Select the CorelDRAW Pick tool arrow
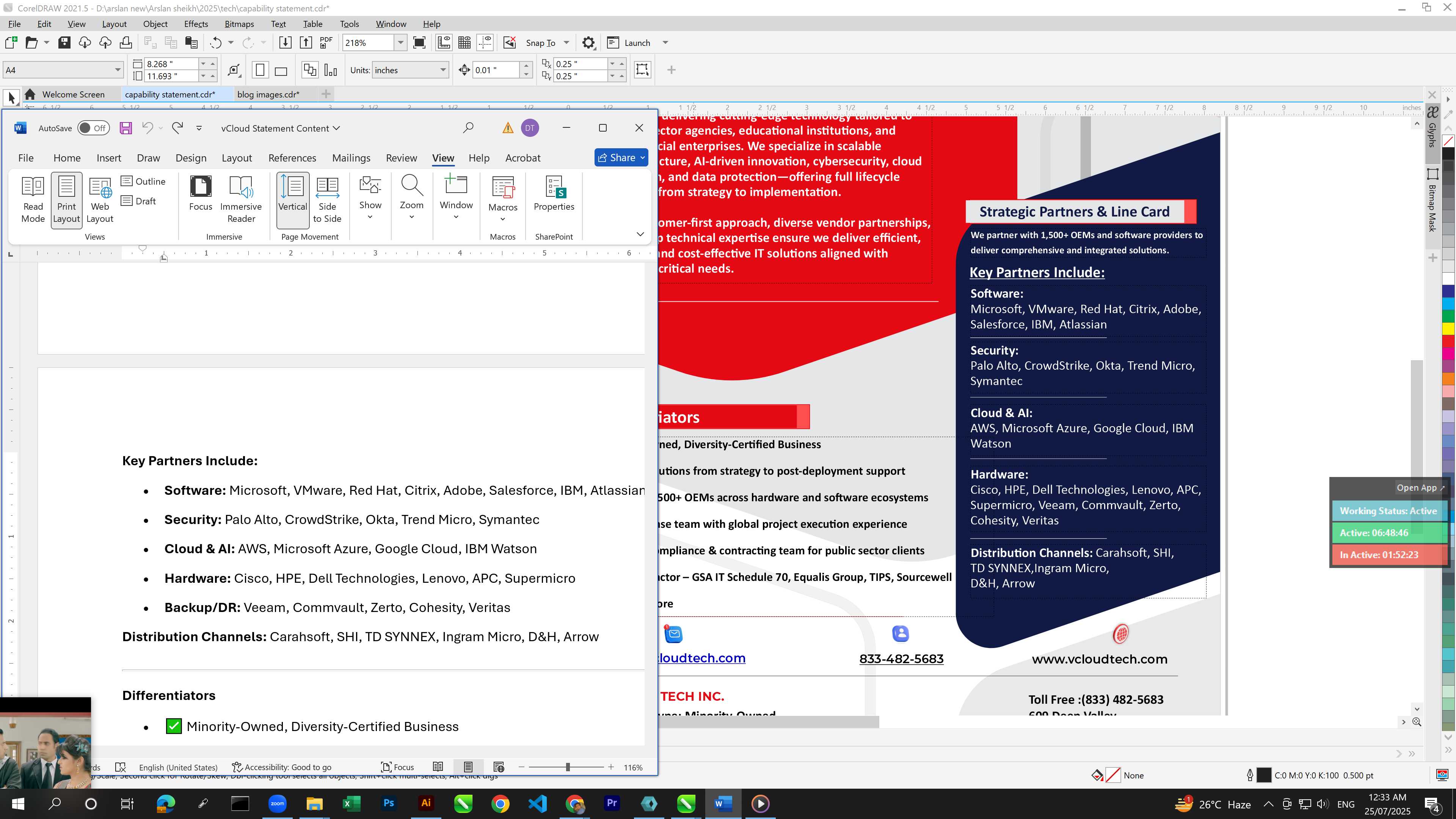Image resolution: width=1456 pixels, height=819 pixels. coord(11,97)
